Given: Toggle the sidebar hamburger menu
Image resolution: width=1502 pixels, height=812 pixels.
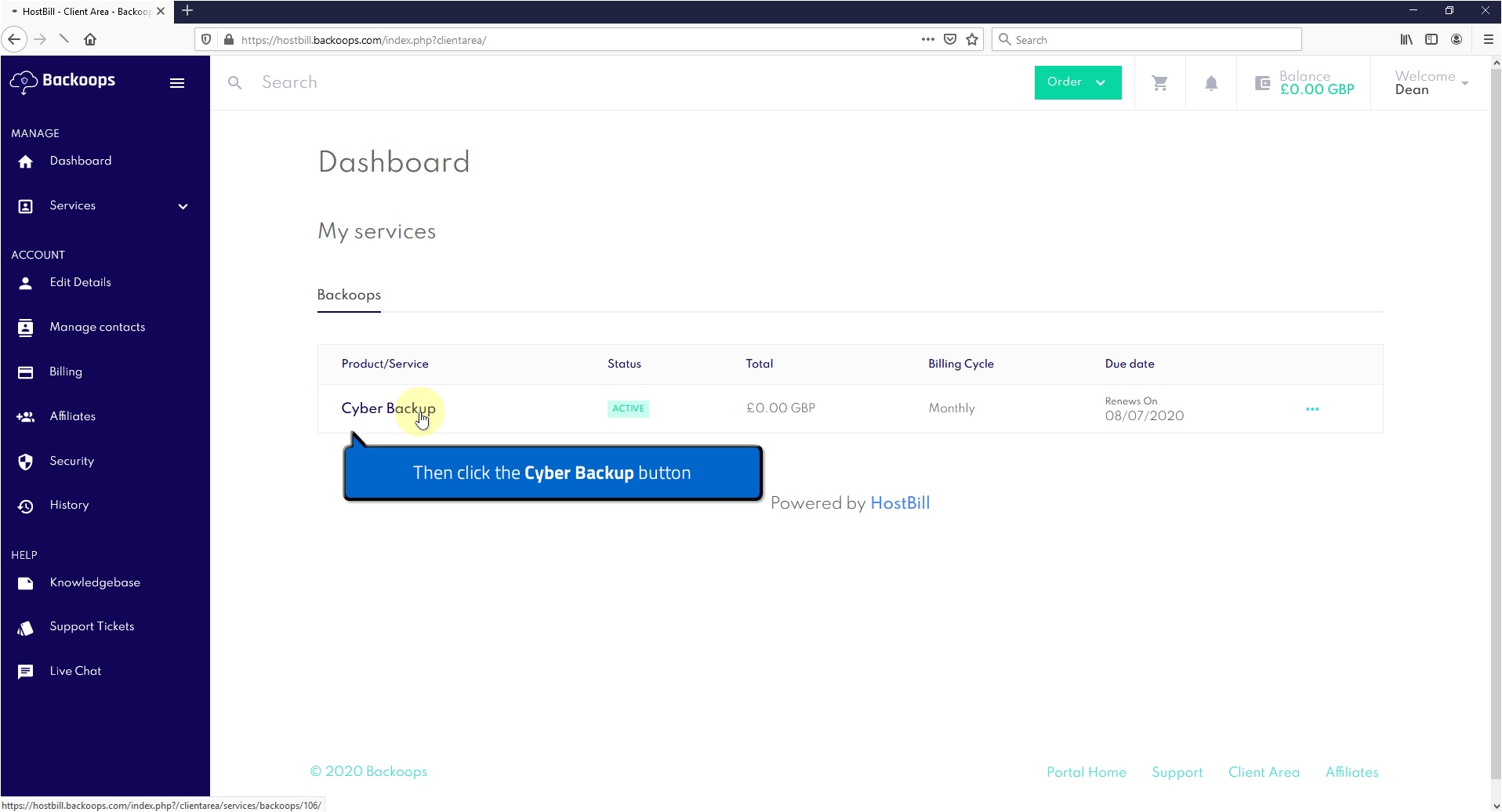Looking at the screenshot, I should tap(177, 83).
